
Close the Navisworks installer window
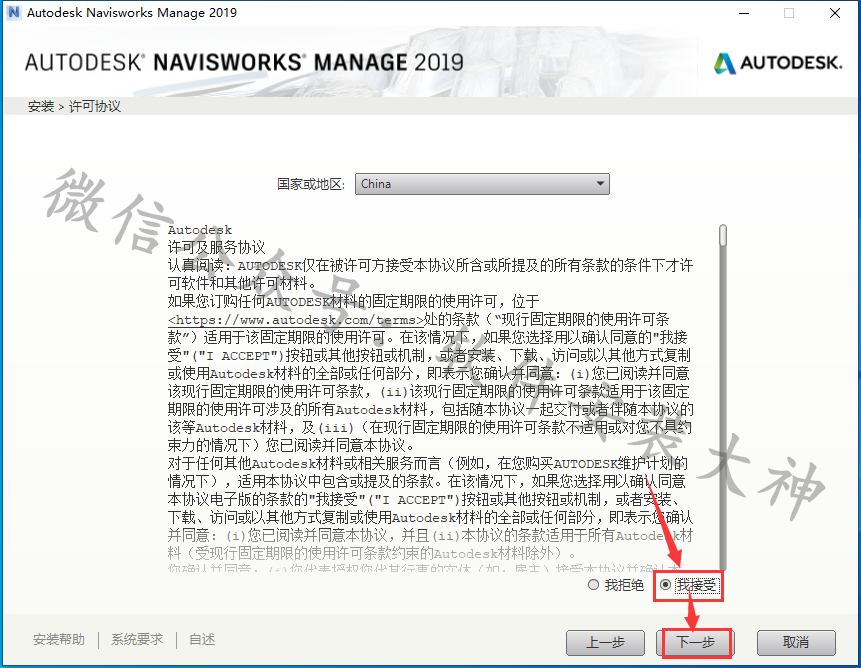pyautogui.click(x=835, y=13)
